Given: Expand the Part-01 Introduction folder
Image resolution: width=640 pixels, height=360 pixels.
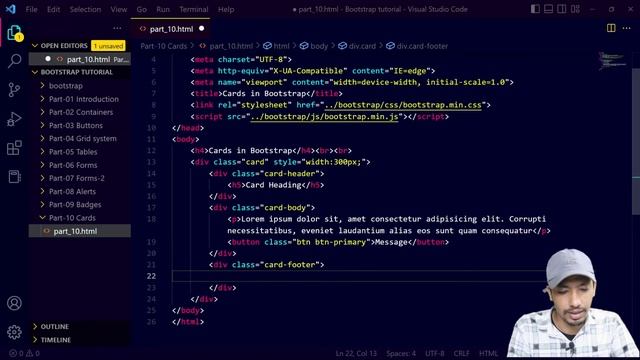Looking at the screenshot, I should [x=84, y=99].
